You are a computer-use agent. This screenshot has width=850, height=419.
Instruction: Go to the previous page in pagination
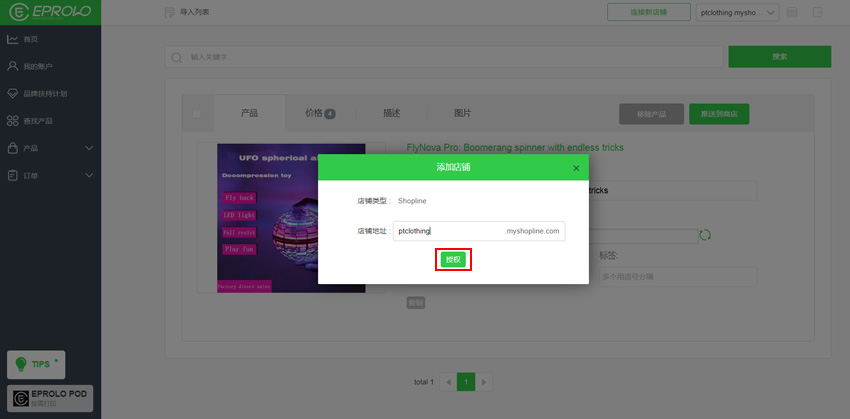pos(448,382)
